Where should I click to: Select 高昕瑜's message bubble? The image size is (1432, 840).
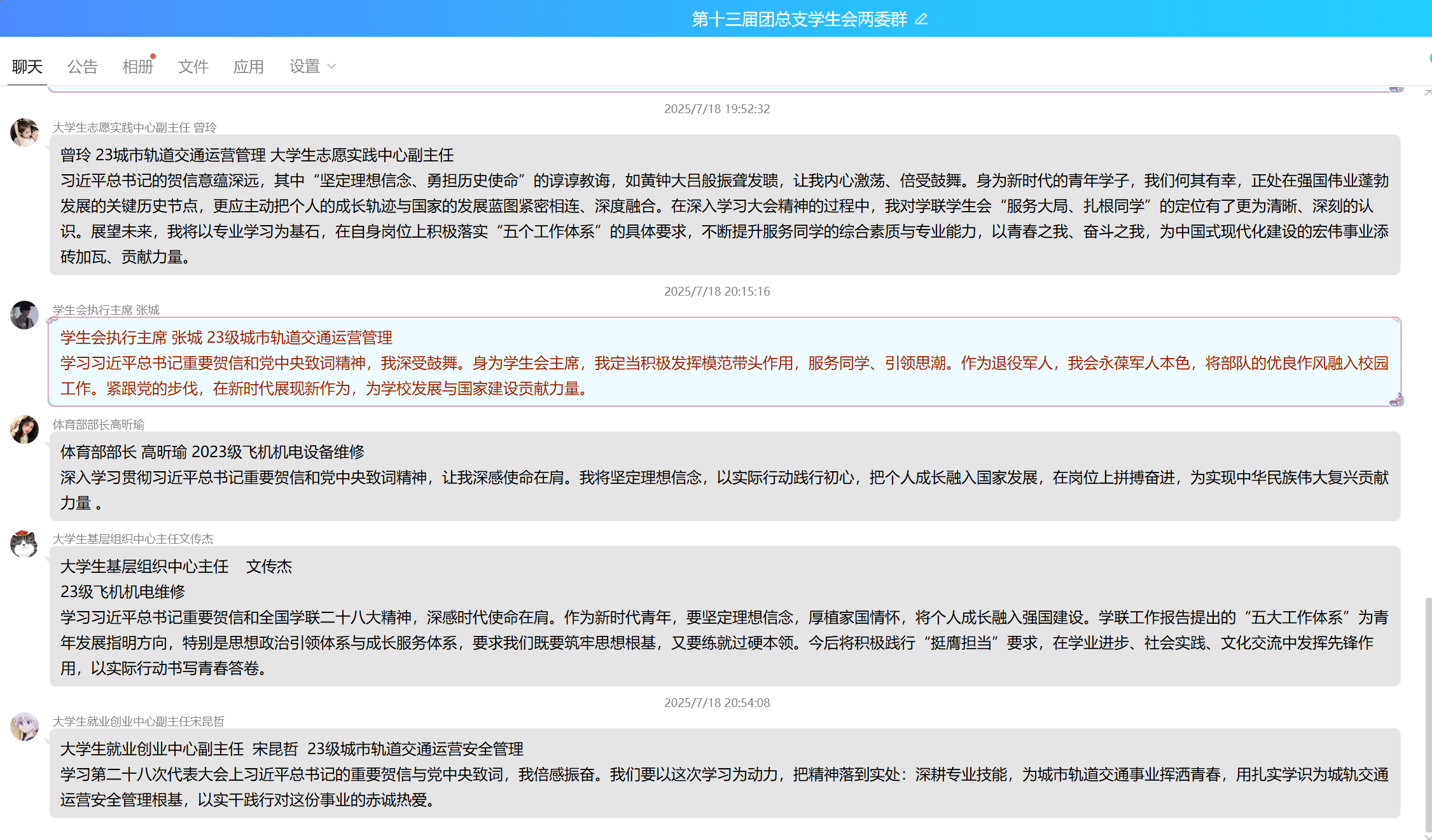724,477
